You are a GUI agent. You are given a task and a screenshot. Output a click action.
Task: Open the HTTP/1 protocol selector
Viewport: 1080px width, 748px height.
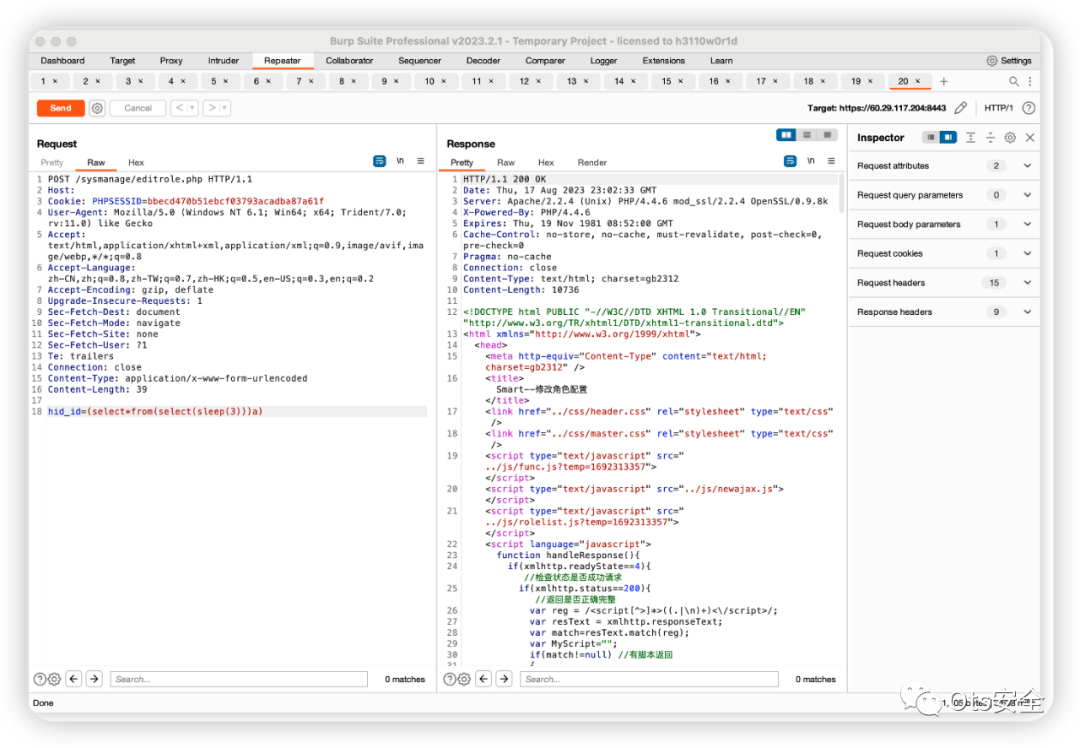(x=998, y=108)
